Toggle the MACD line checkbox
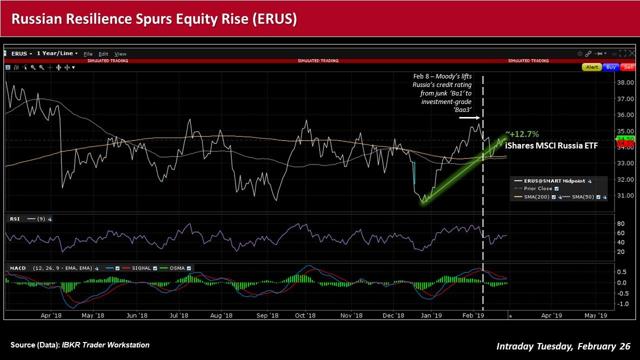The image size is (640, 360). 118,268
